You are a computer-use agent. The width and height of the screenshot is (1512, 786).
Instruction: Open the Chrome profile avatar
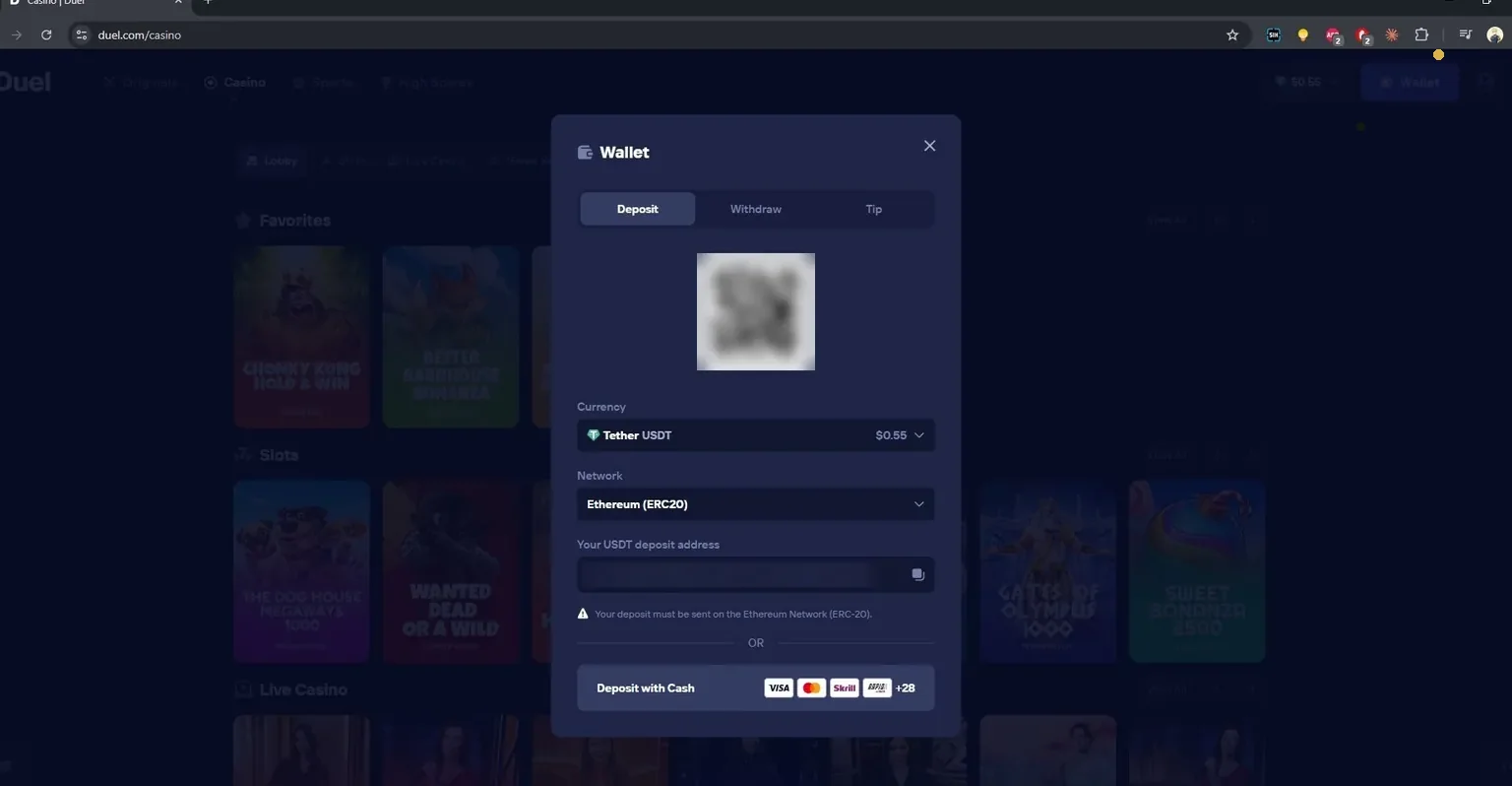coord(1494,34)
